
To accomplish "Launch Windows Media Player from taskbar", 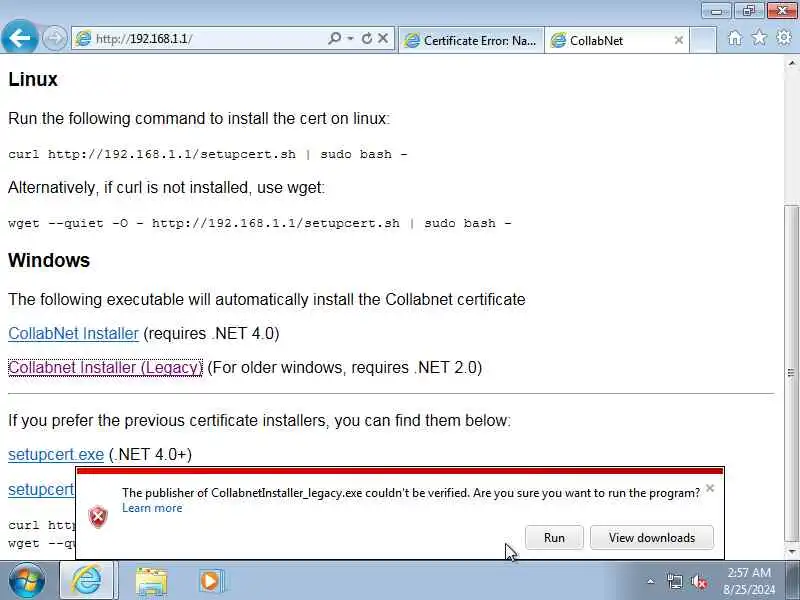I will tap(210, 581).
